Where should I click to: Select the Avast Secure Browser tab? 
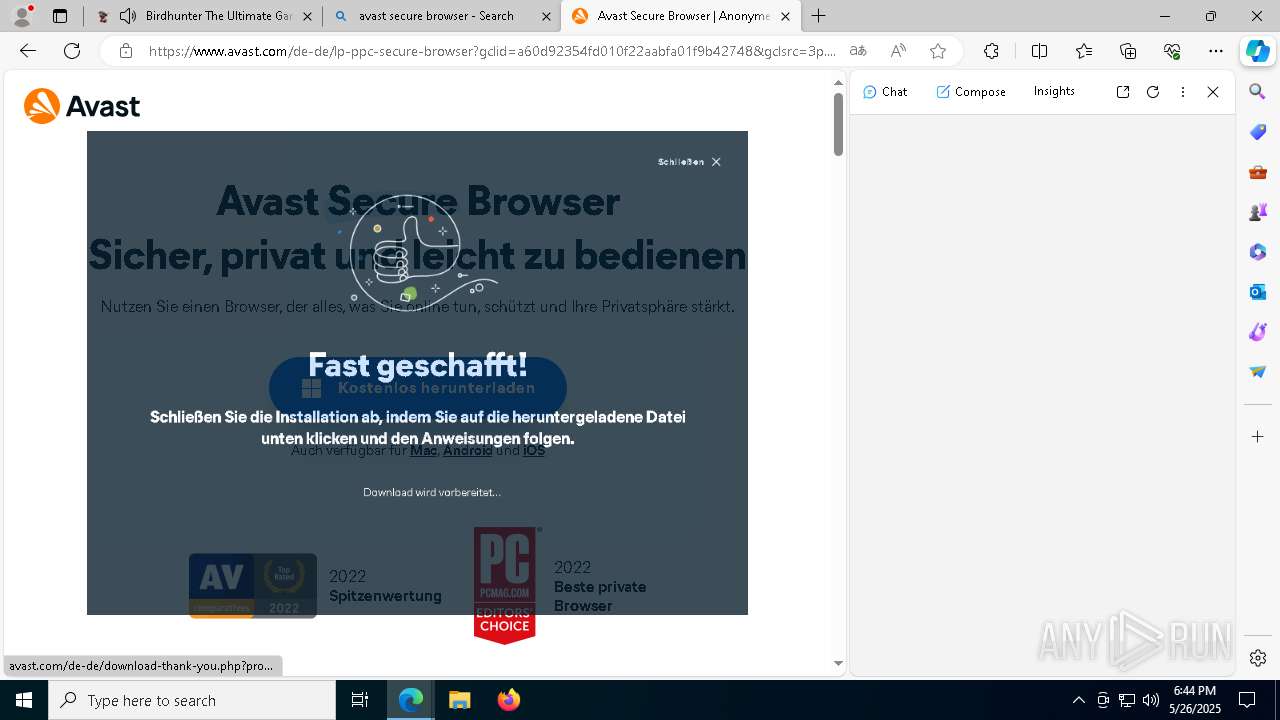682,16
